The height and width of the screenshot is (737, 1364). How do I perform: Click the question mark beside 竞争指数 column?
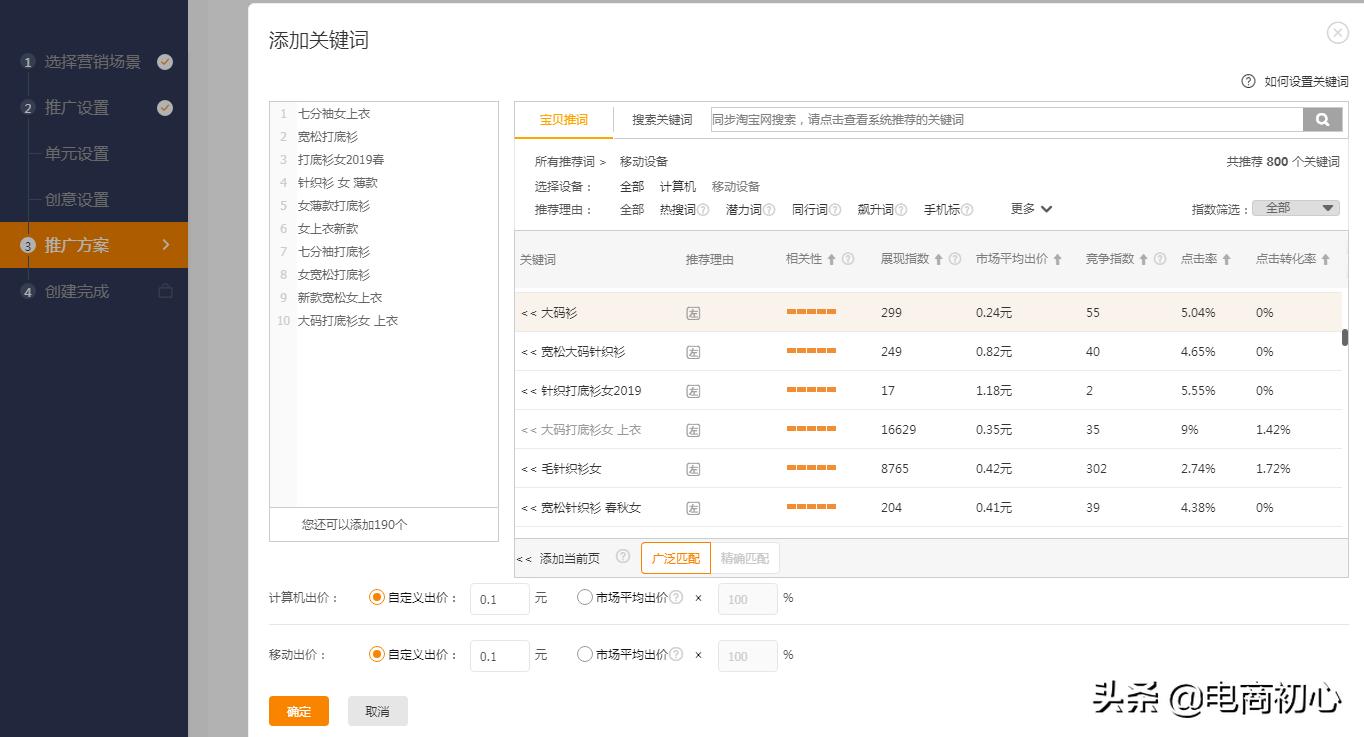1158,258
